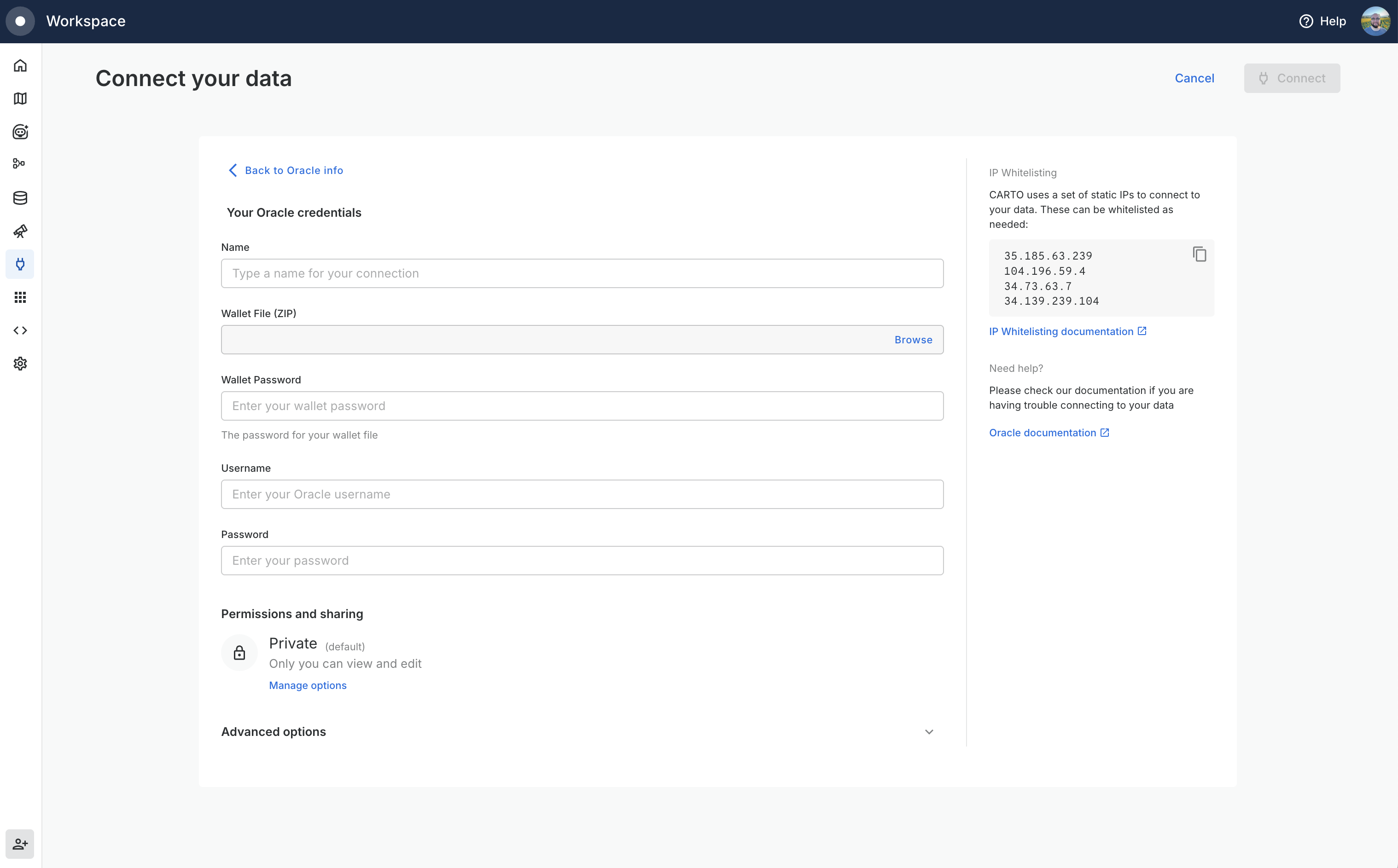The width and height of the screenshot is (1398, 868).
Task: Cancel the connection setup
Action: coord(1194,78)
